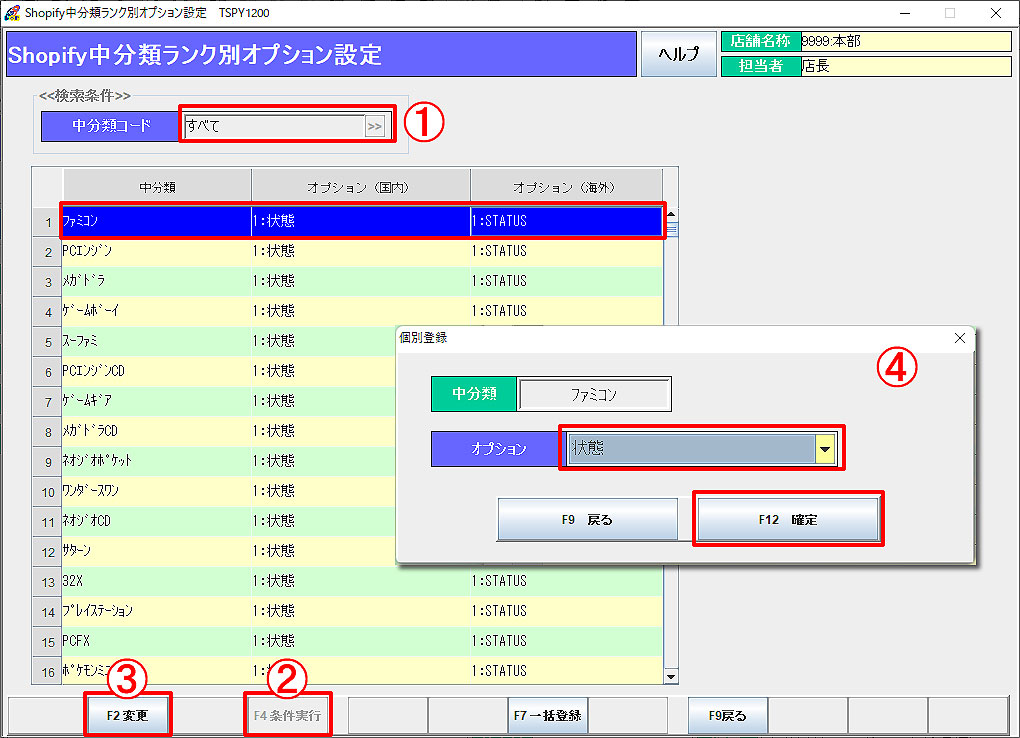The width and height of the screenshot is (1020, 738).
Task: Open the 中分類コード lookup arrow button
Action: pyautogui.click(x=375, y=126)
